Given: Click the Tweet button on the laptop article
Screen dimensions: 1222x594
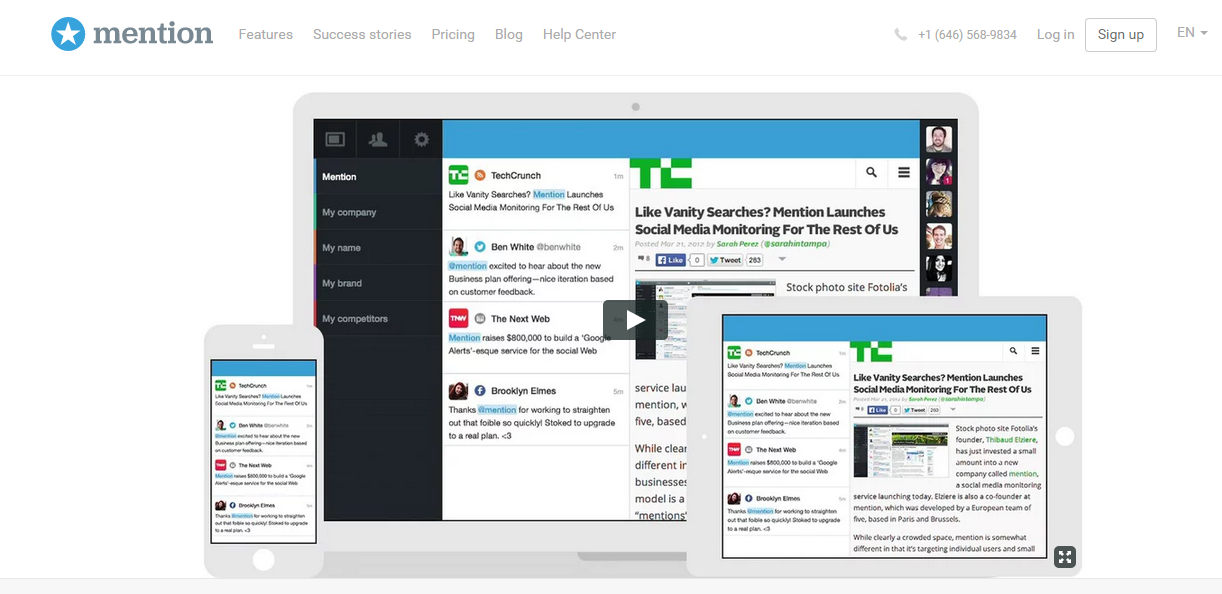Looking at the screenshot, I should [724, 260].
